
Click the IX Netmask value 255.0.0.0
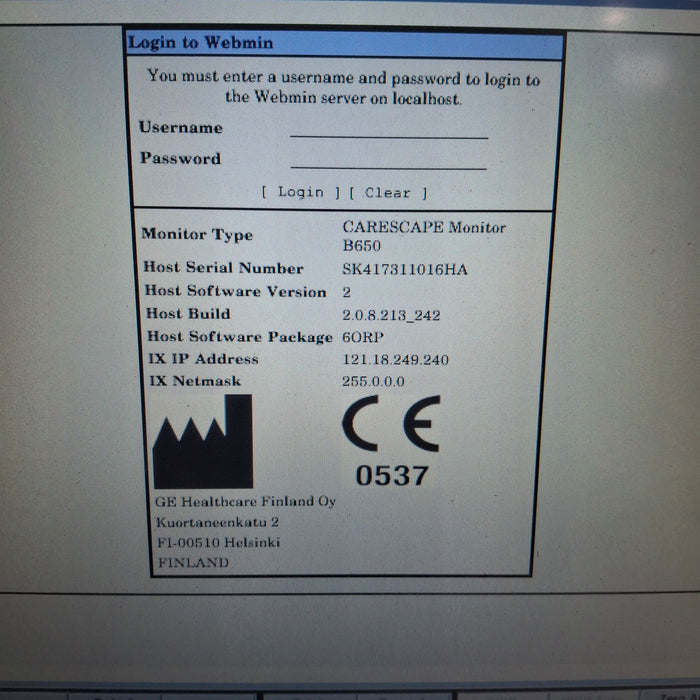click(375, 381)
